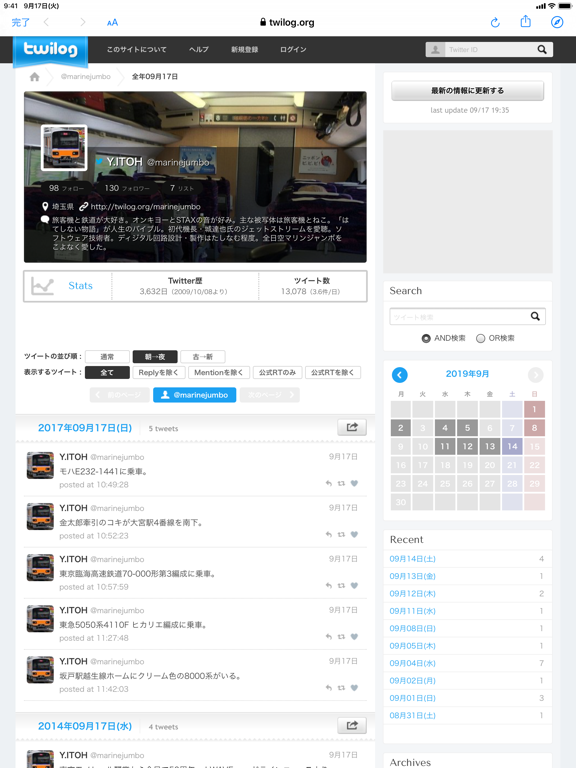Share the 2017年09月17日 tweets via share icon

coord(352,427)
